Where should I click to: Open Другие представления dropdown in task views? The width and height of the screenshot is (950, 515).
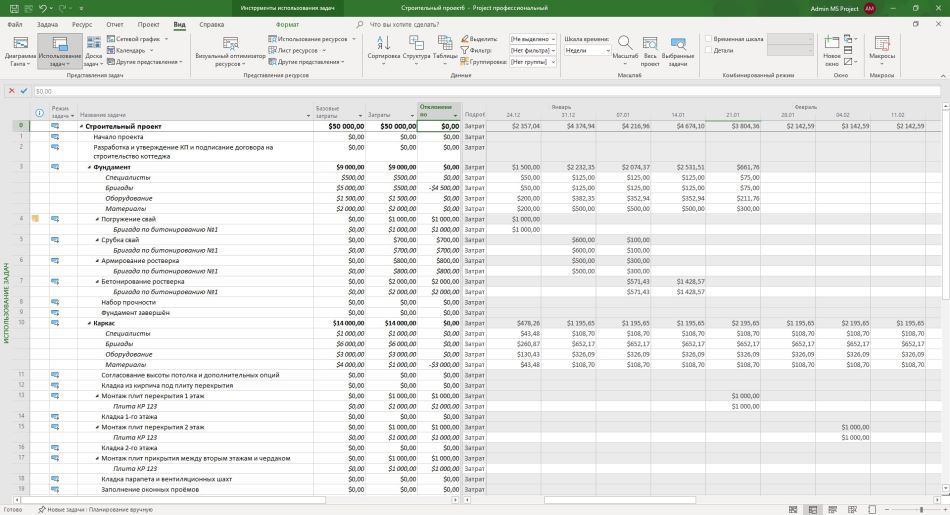[145, 62]
